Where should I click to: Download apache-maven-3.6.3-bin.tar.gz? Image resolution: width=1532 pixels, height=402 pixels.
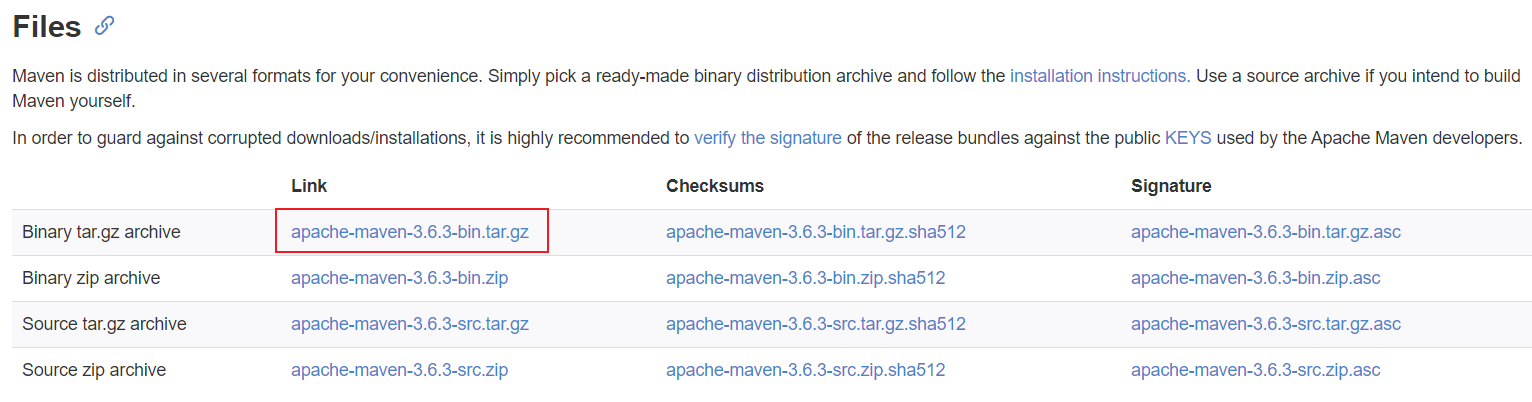[410, 232]
